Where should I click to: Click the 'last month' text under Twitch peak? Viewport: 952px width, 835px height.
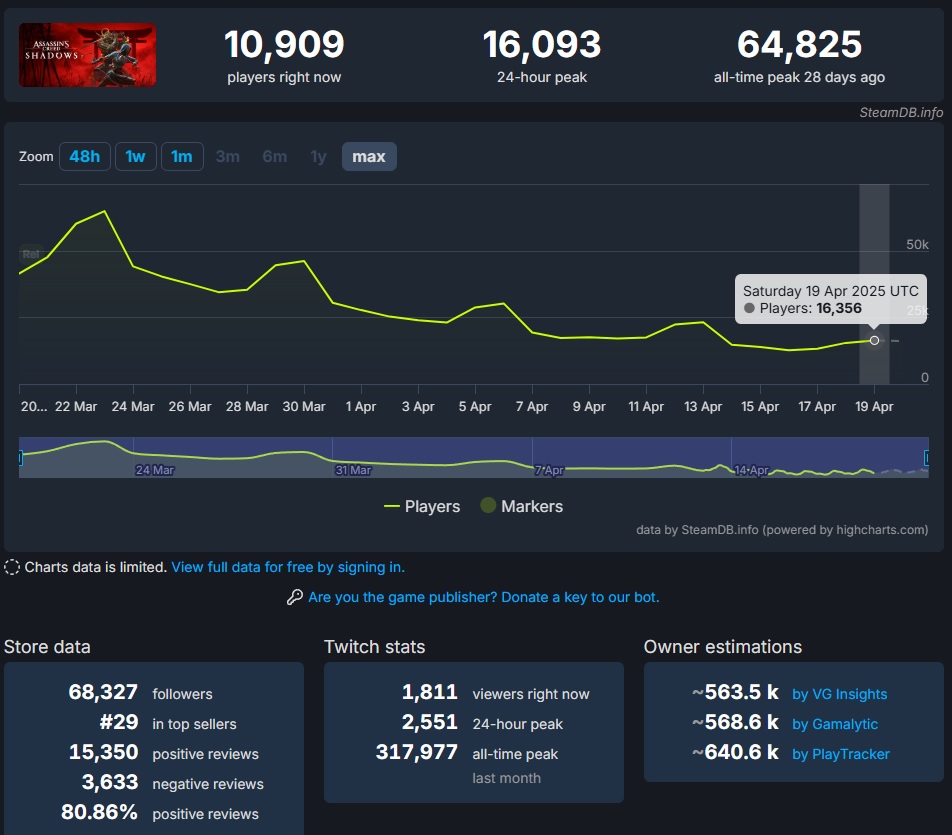click(x=506, y=778)
